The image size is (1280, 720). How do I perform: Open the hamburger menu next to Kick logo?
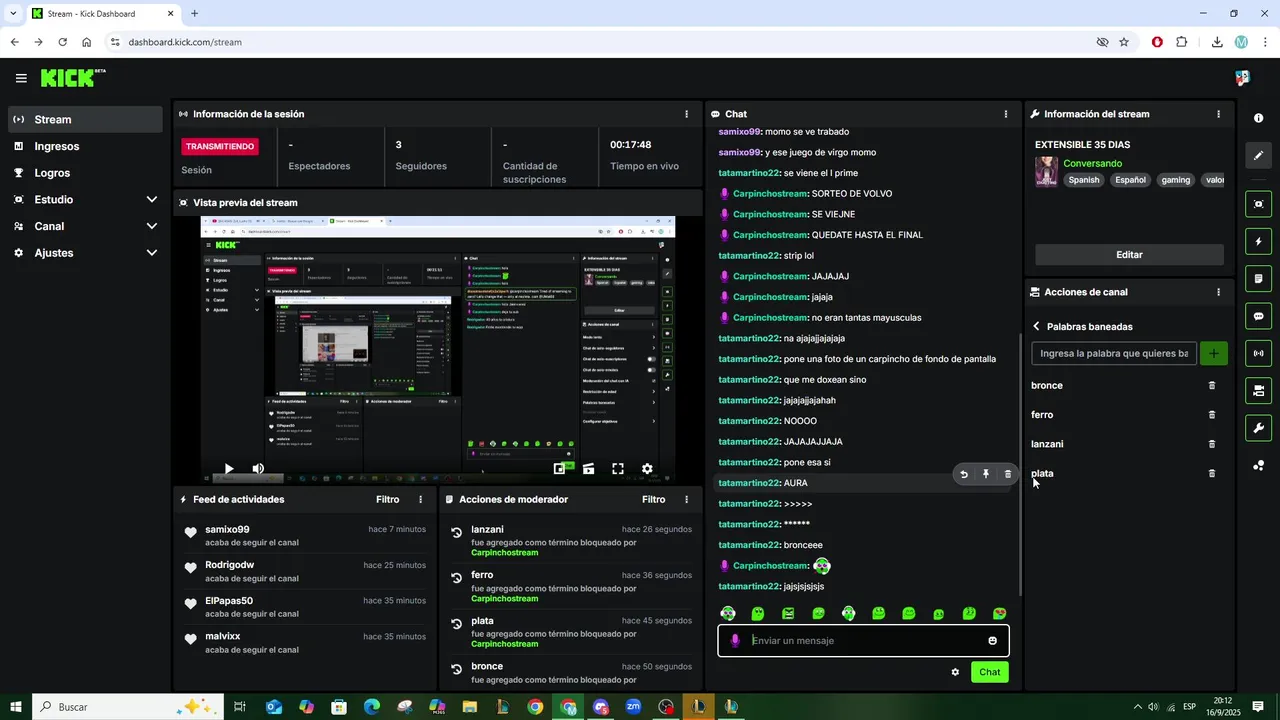click(x=21, y=78)
